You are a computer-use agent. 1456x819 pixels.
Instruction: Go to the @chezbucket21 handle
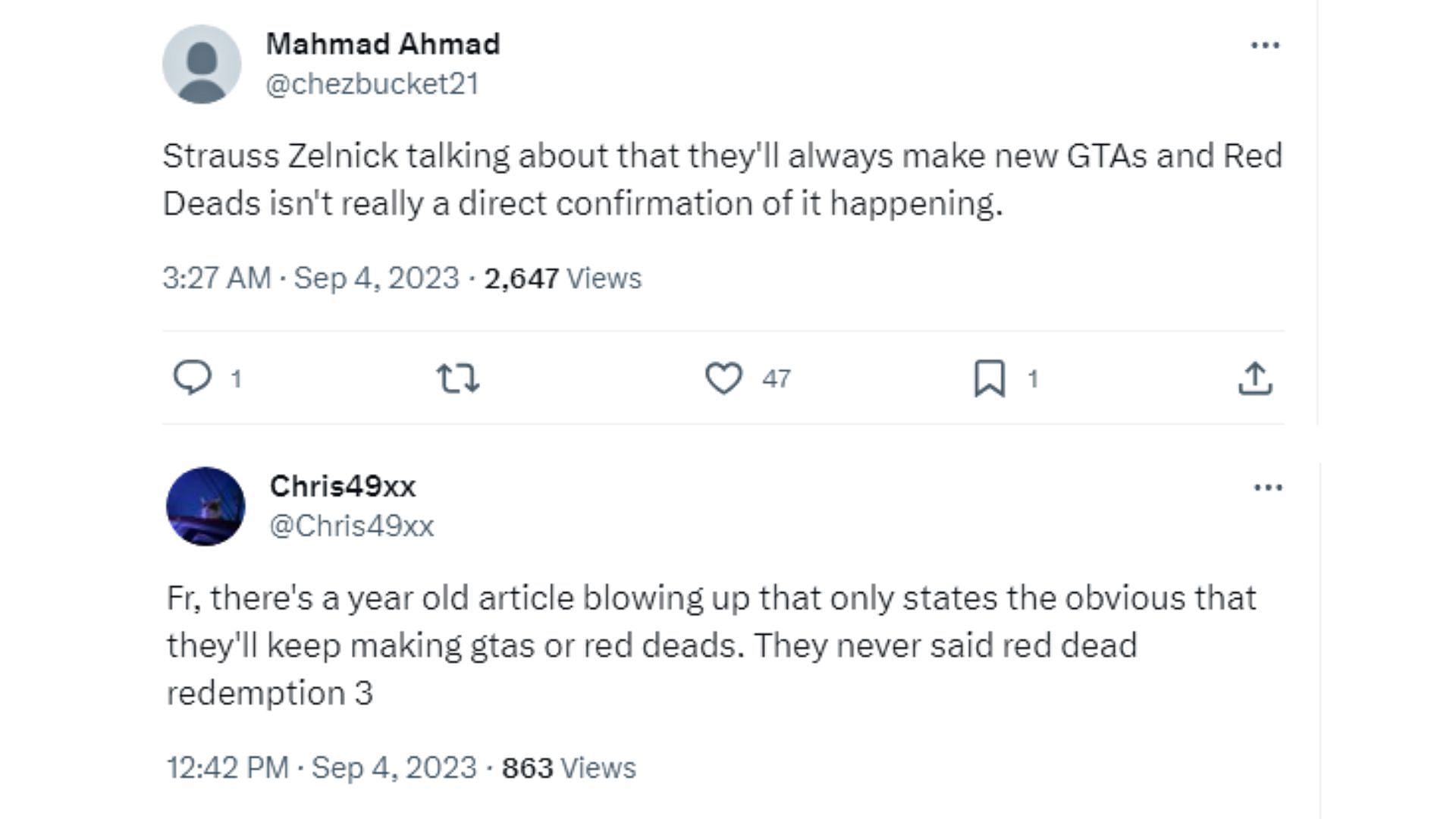coord(372,84)
